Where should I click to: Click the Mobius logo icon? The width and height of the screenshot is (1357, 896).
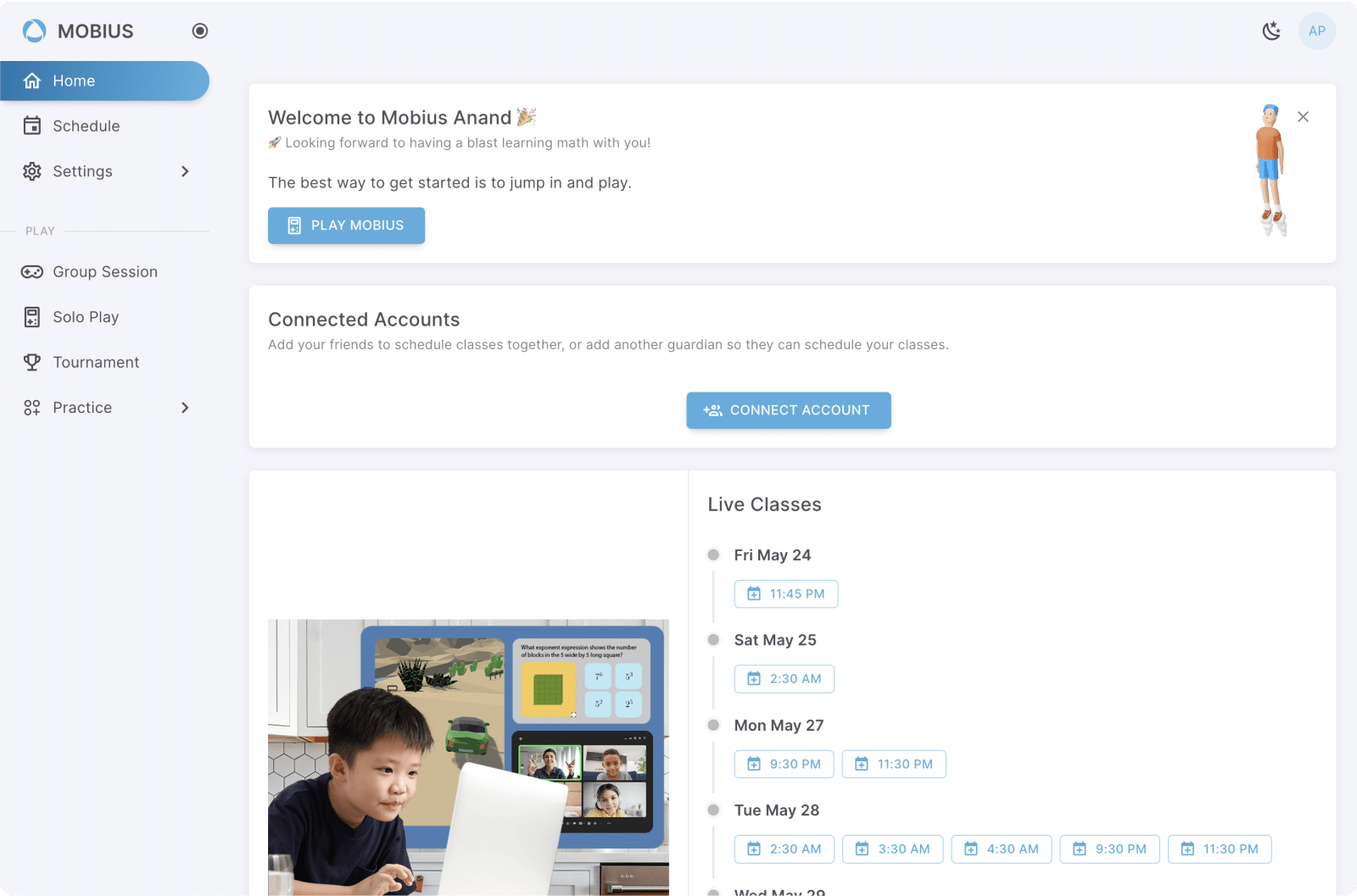[x=34, y=31]
